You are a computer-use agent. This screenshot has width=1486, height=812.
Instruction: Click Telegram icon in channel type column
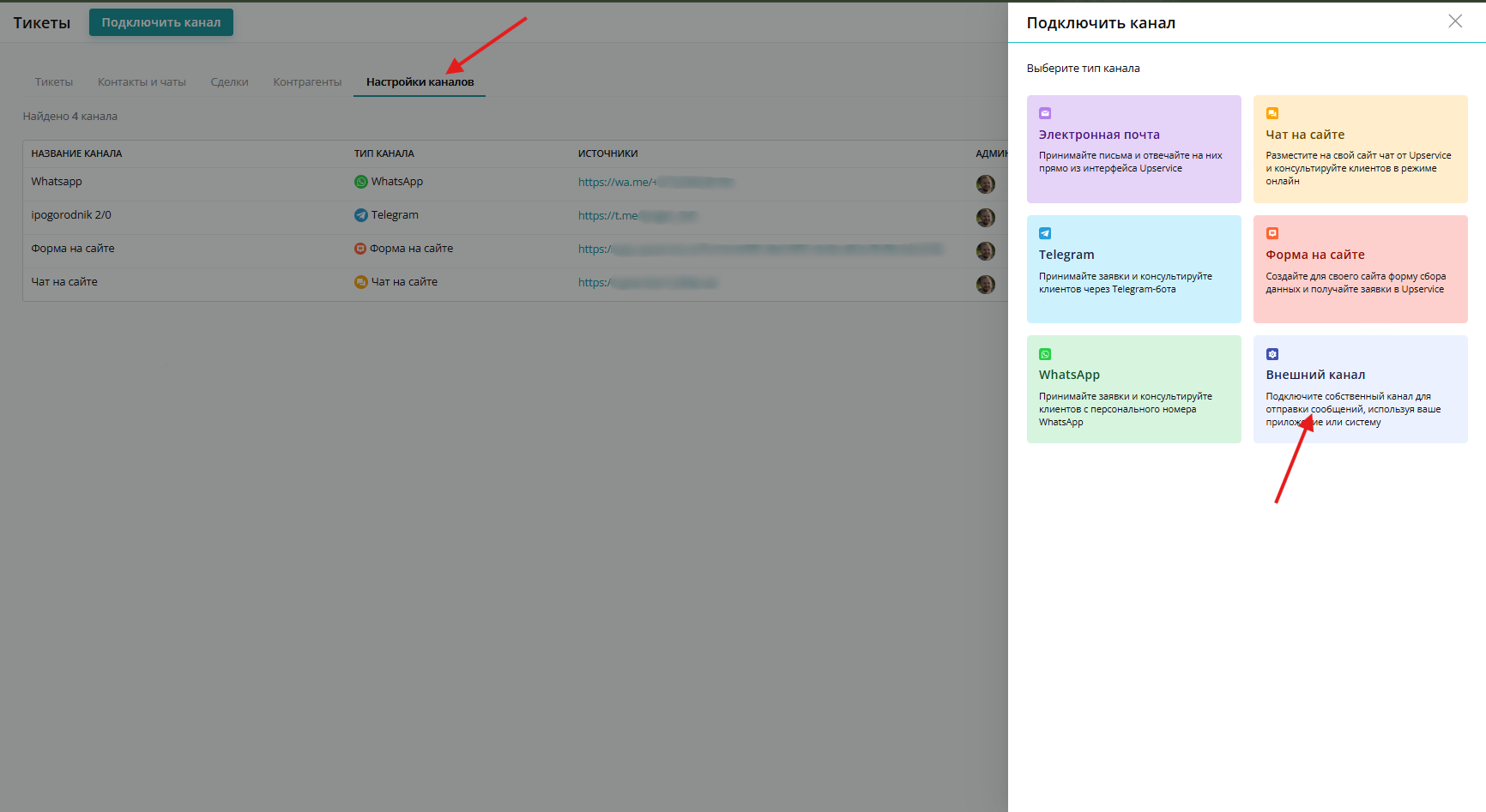coord(361,215)
